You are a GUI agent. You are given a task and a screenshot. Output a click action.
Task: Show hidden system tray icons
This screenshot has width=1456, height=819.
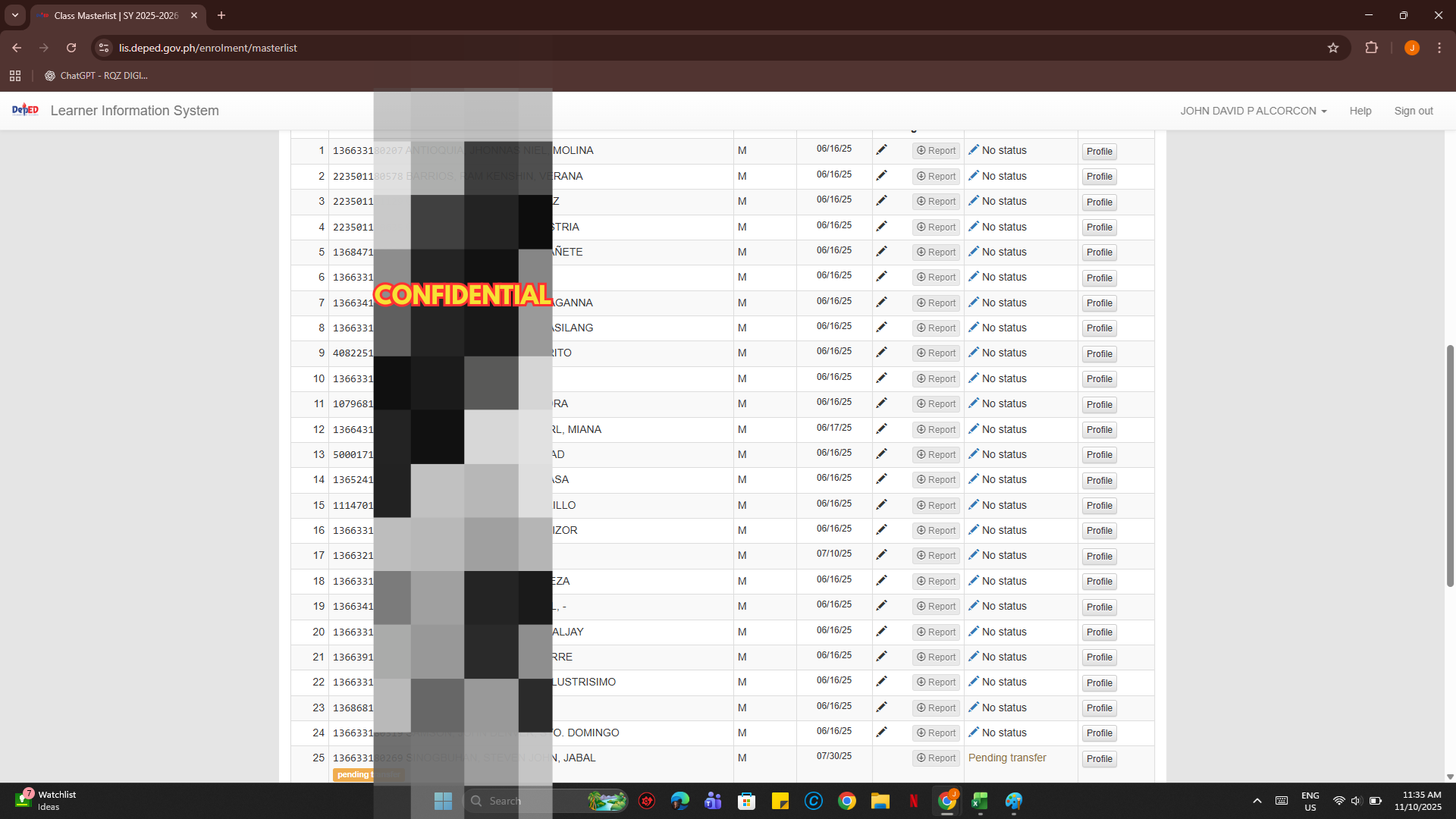click(1257, 801)
